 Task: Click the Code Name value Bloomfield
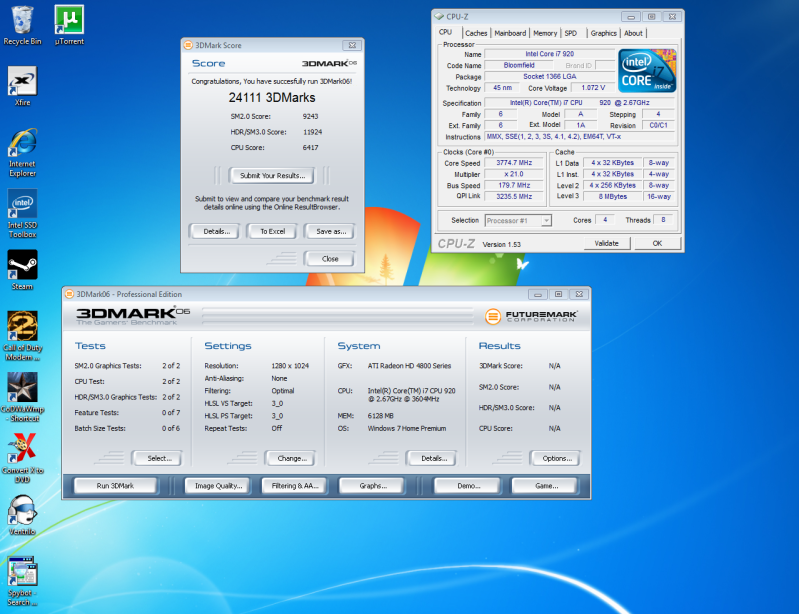click(519, 65)
